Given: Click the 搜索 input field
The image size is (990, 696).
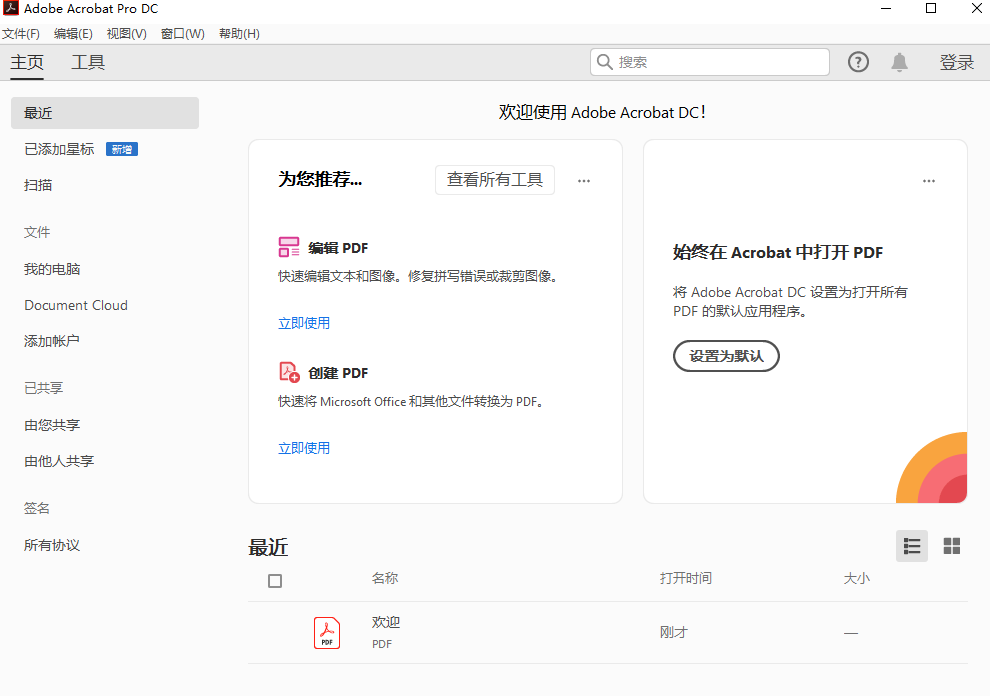Looking at the screenshot, I should (720, 62).
